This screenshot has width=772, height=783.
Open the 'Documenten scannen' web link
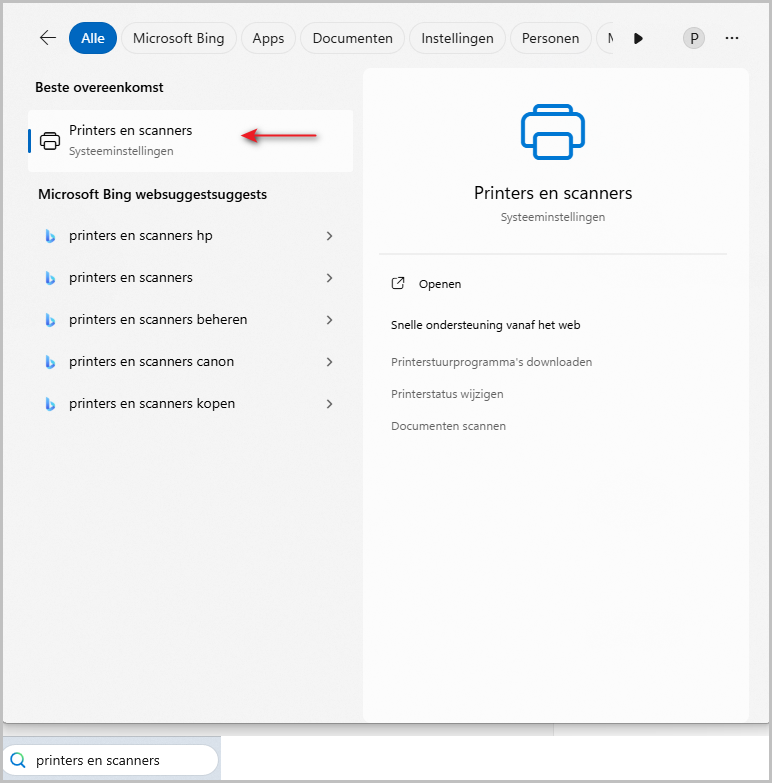(x=448, y=426)
